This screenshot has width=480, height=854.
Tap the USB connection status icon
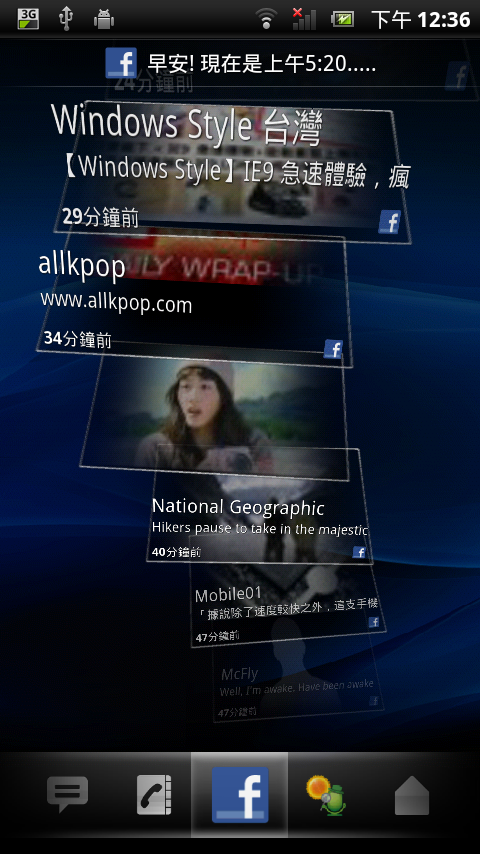coord(66,19)
